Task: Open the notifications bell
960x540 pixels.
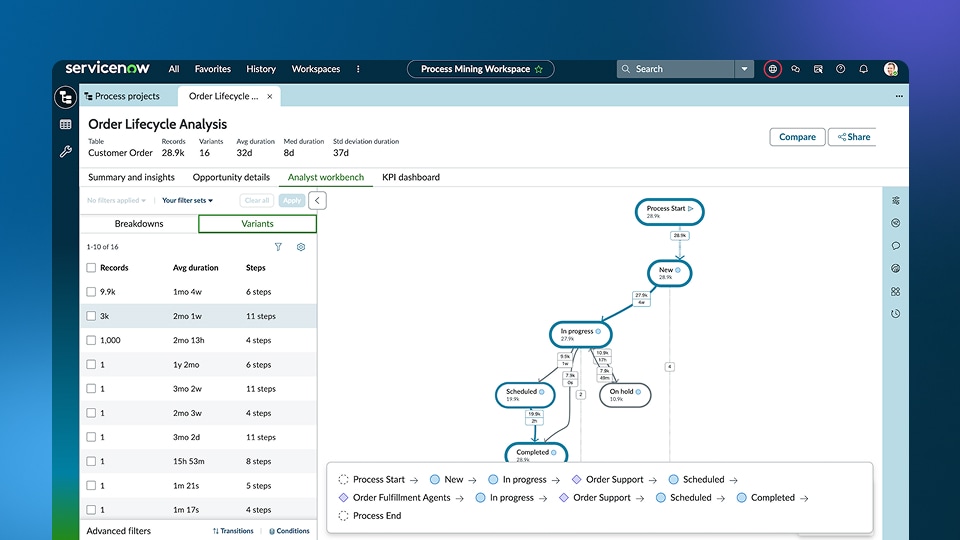Action: [863, 69]
